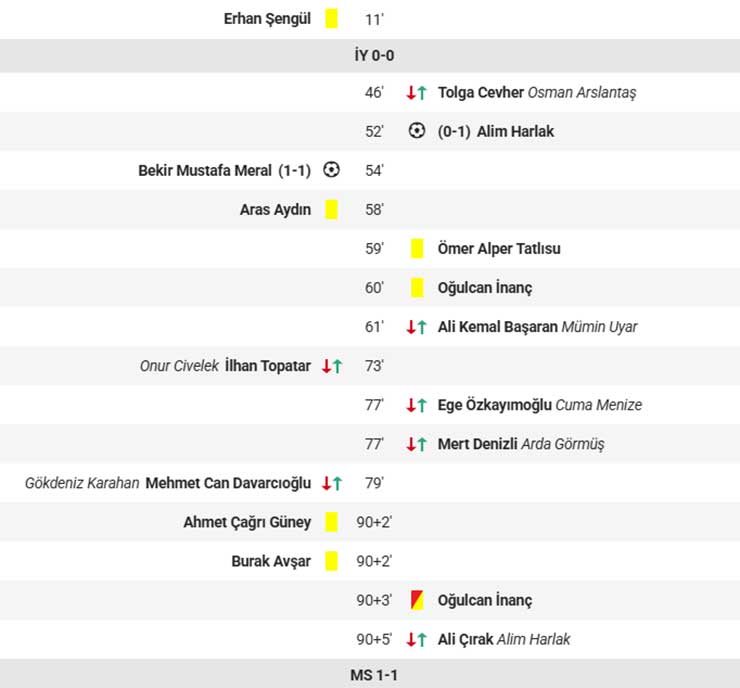740x688 pixels.
Task: Click the goal ball icon beside Alim Harlak
Action: [417, 131]
